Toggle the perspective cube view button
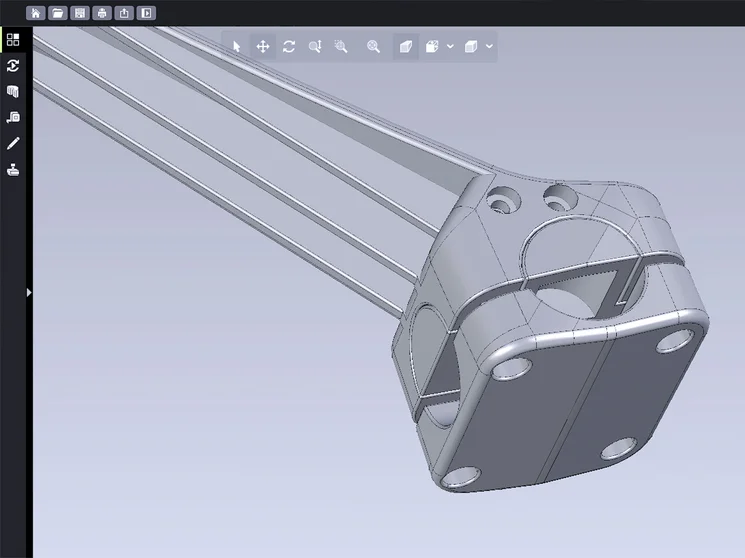This screenshot has height=558, width=745. (405, 47)
